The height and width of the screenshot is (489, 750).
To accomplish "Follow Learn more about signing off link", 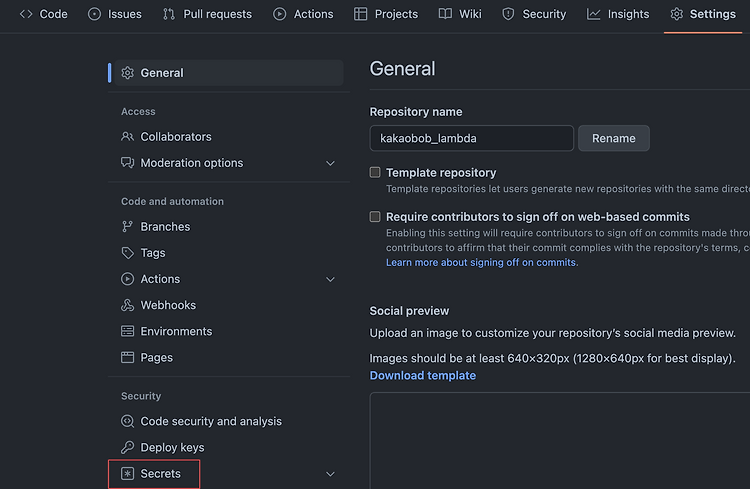I will (x=481, y=262).
